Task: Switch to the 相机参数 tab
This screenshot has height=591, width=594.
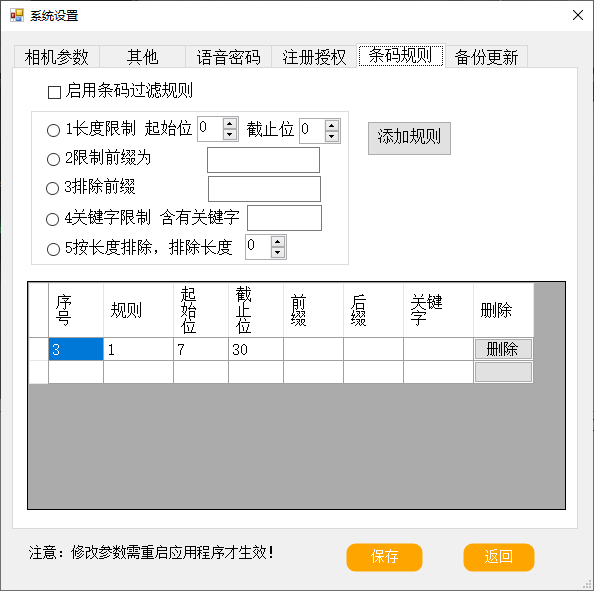Action: [57, 57]
